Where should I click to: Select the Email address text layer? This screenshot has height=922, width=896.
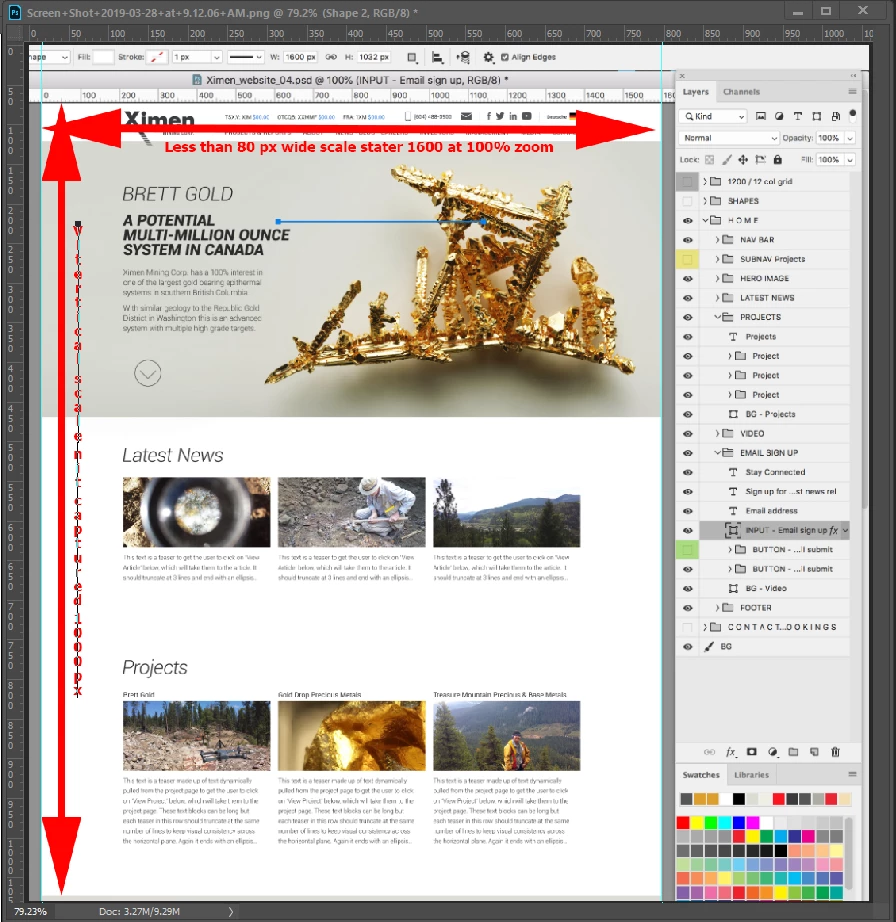click(774, 511)
